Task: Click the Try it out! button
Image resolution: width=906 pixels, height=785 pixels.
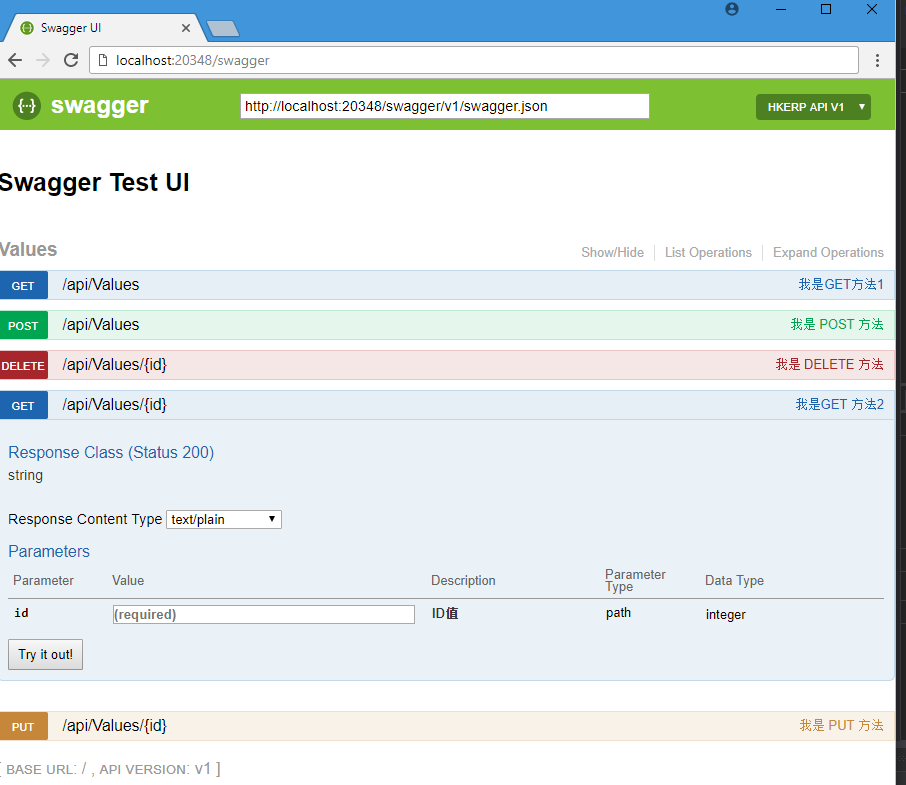Action: click(x=46, y=654)
